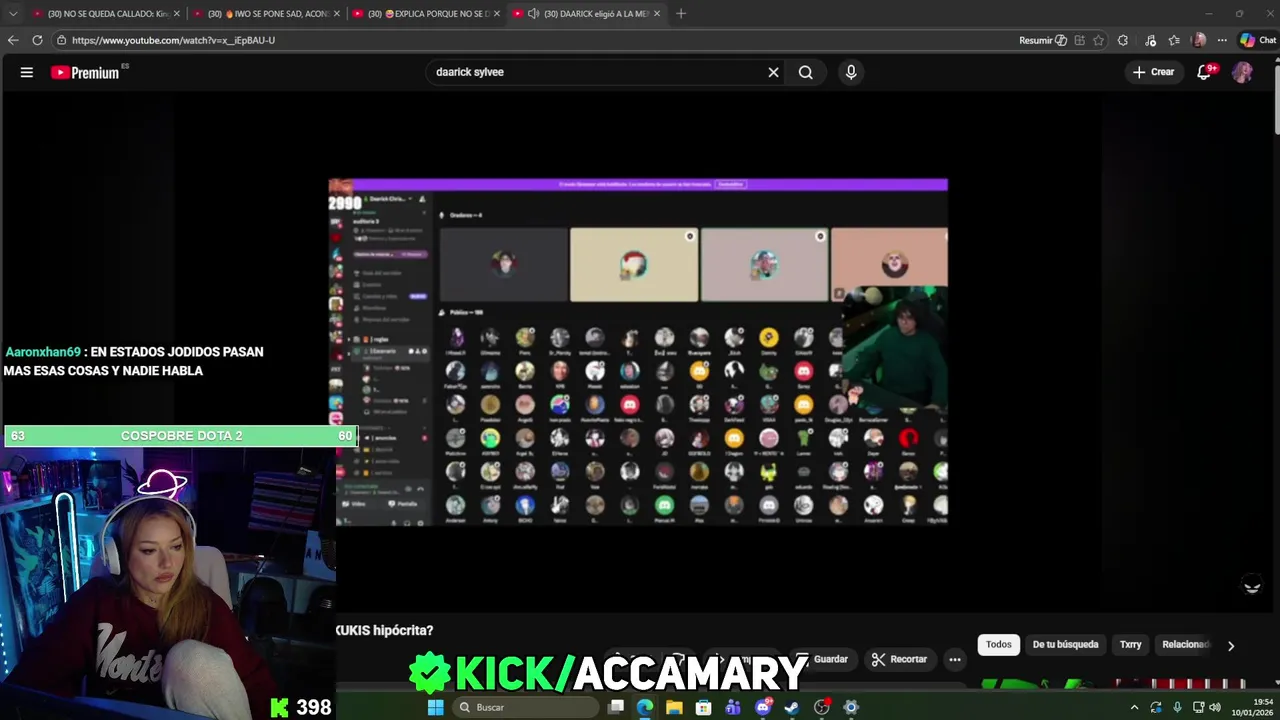This screenshot has height=720, width=1280.
Task: Open the favorites list icon
Action: (1174, 40)
